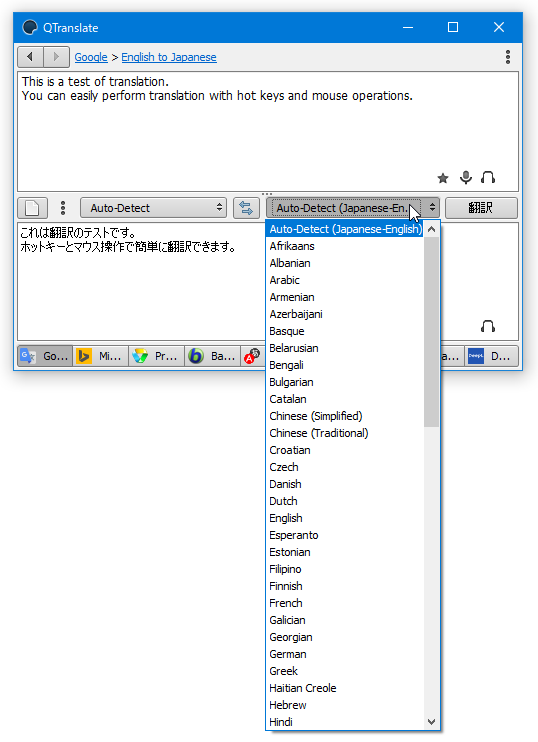Set target language to English

tap(344, 519)
